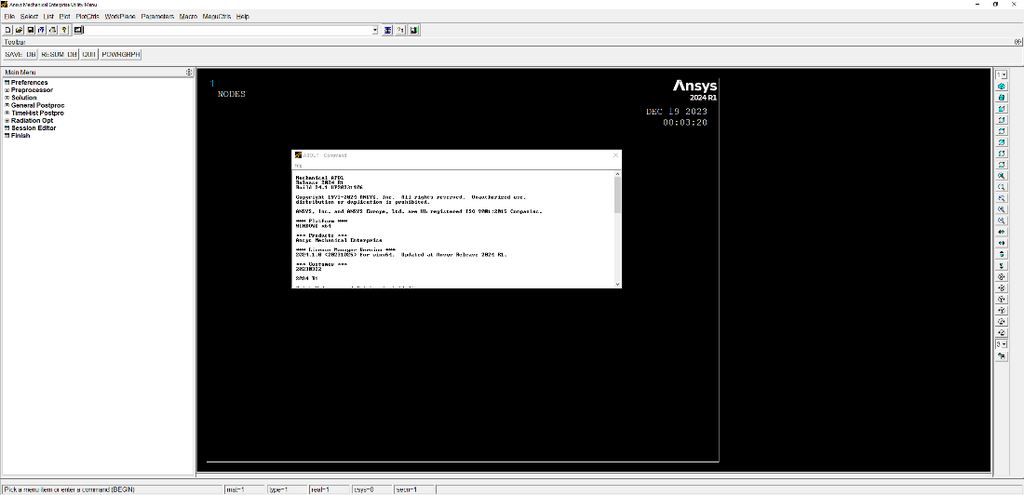This screenshot has width=1024, height=495.
Task: Open the List menu
Action: point(48,16)
